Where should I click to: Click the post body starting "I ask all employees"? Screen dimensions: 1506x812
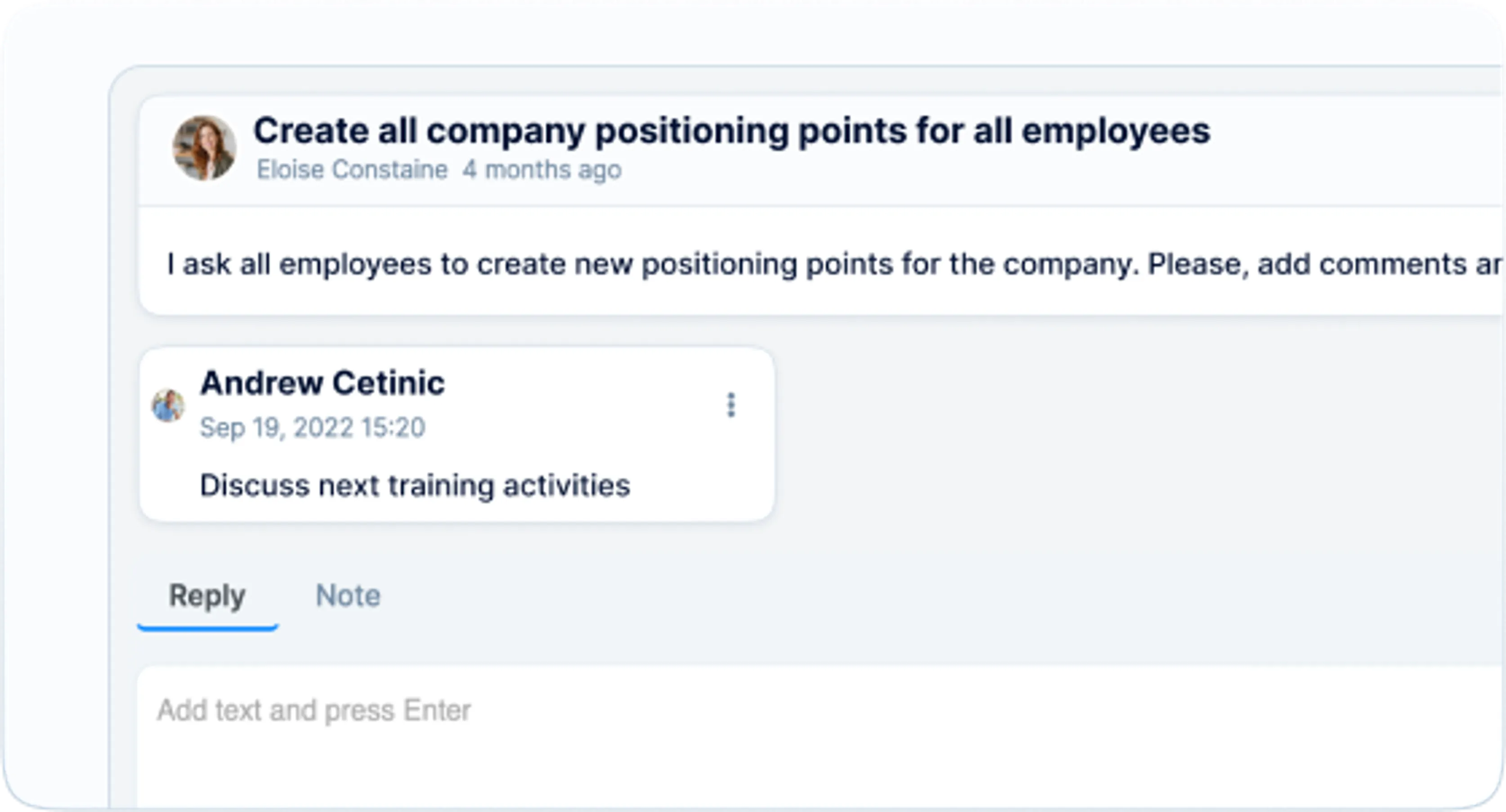pos(643,264)
